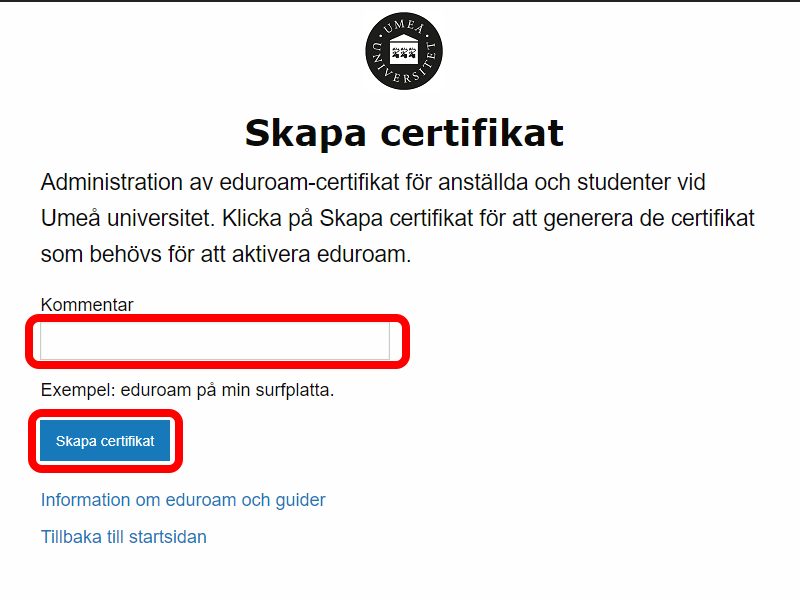Select the black round logo above the heading

tap(402, 50)
